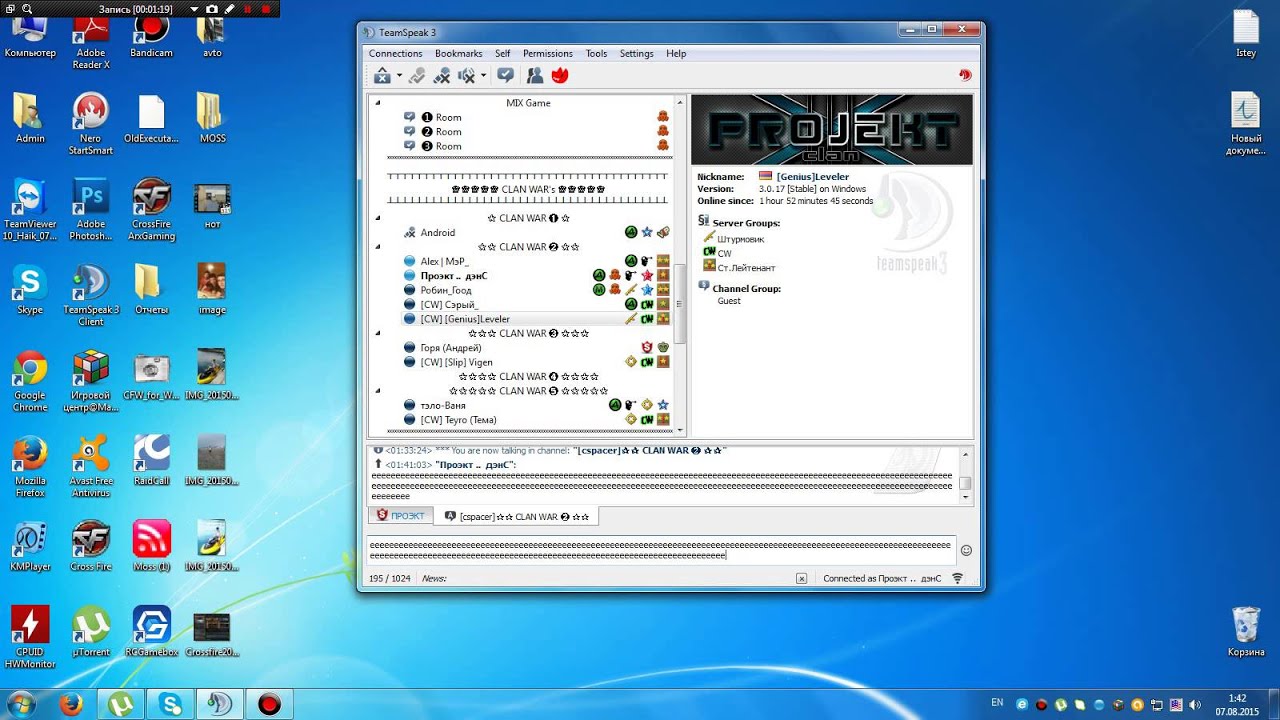The image size is (1280, 720).
Task: Collapse the CLAN WAR ❸ channel
Action: [x=378, y=333]
